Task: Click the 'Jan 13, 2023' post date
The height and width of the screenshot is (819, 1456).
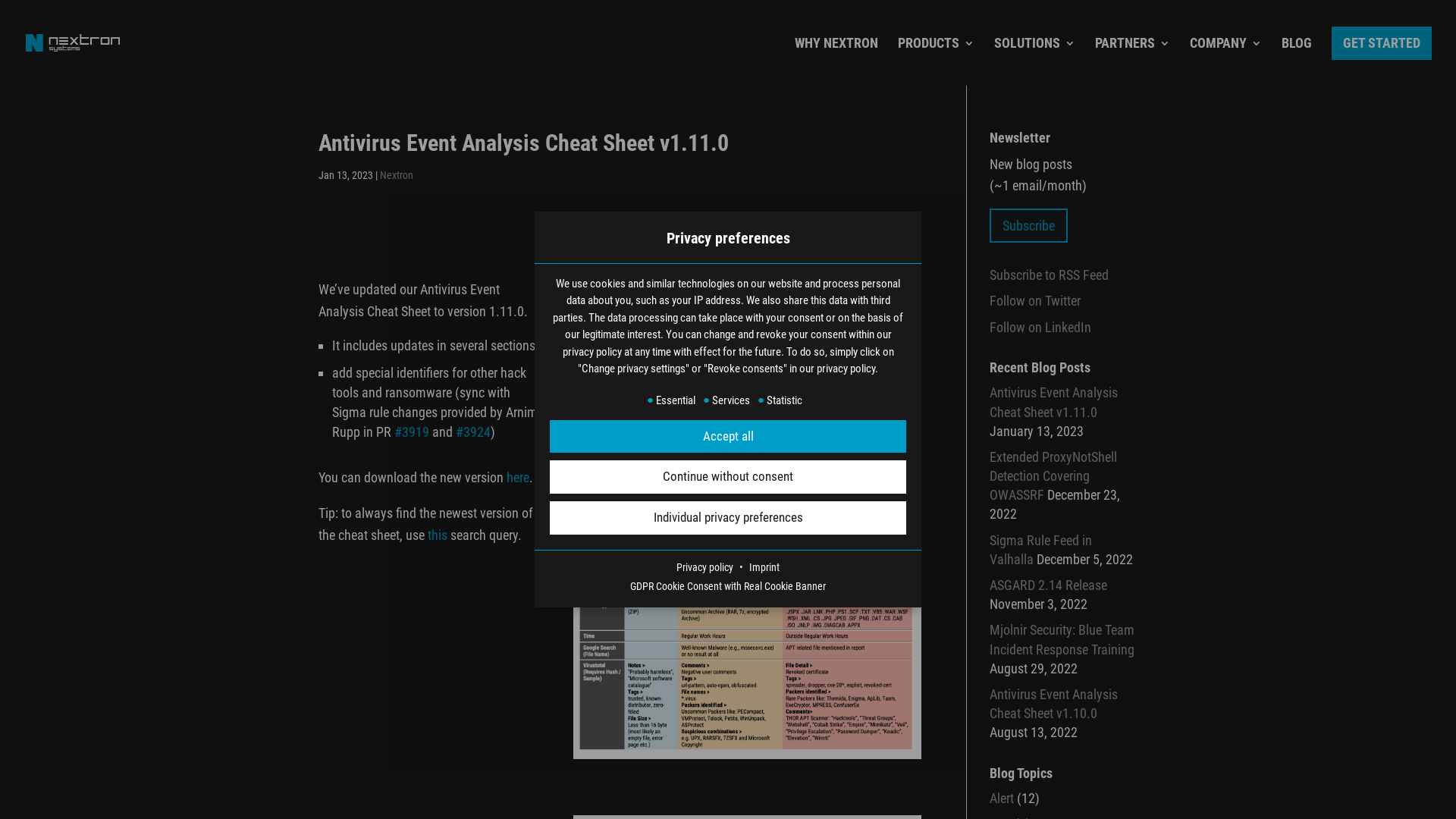Action: coord(345,175)
